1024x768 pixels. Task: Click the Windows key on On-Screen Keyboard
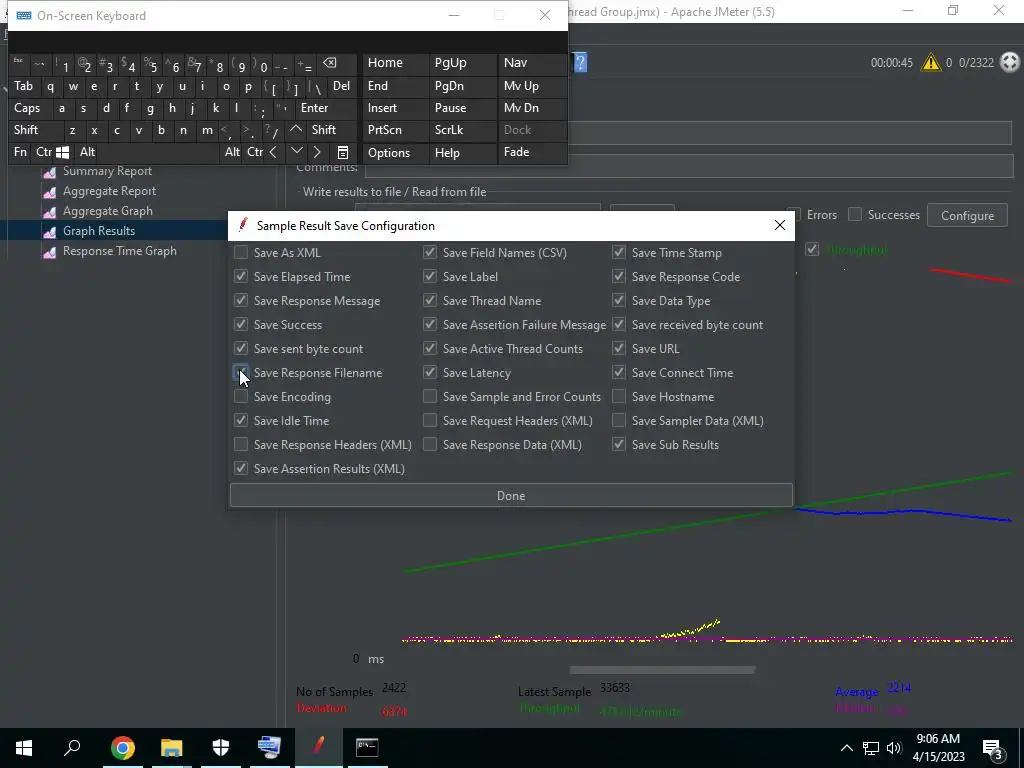point(63,152)
